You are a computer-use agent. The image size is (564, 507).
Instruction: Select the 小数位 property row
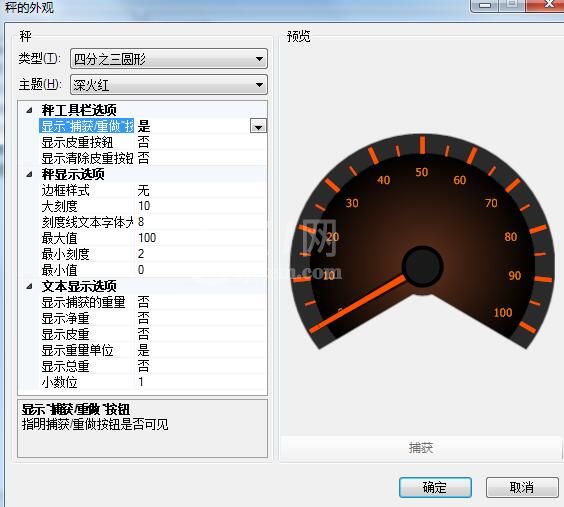[153, 382]
